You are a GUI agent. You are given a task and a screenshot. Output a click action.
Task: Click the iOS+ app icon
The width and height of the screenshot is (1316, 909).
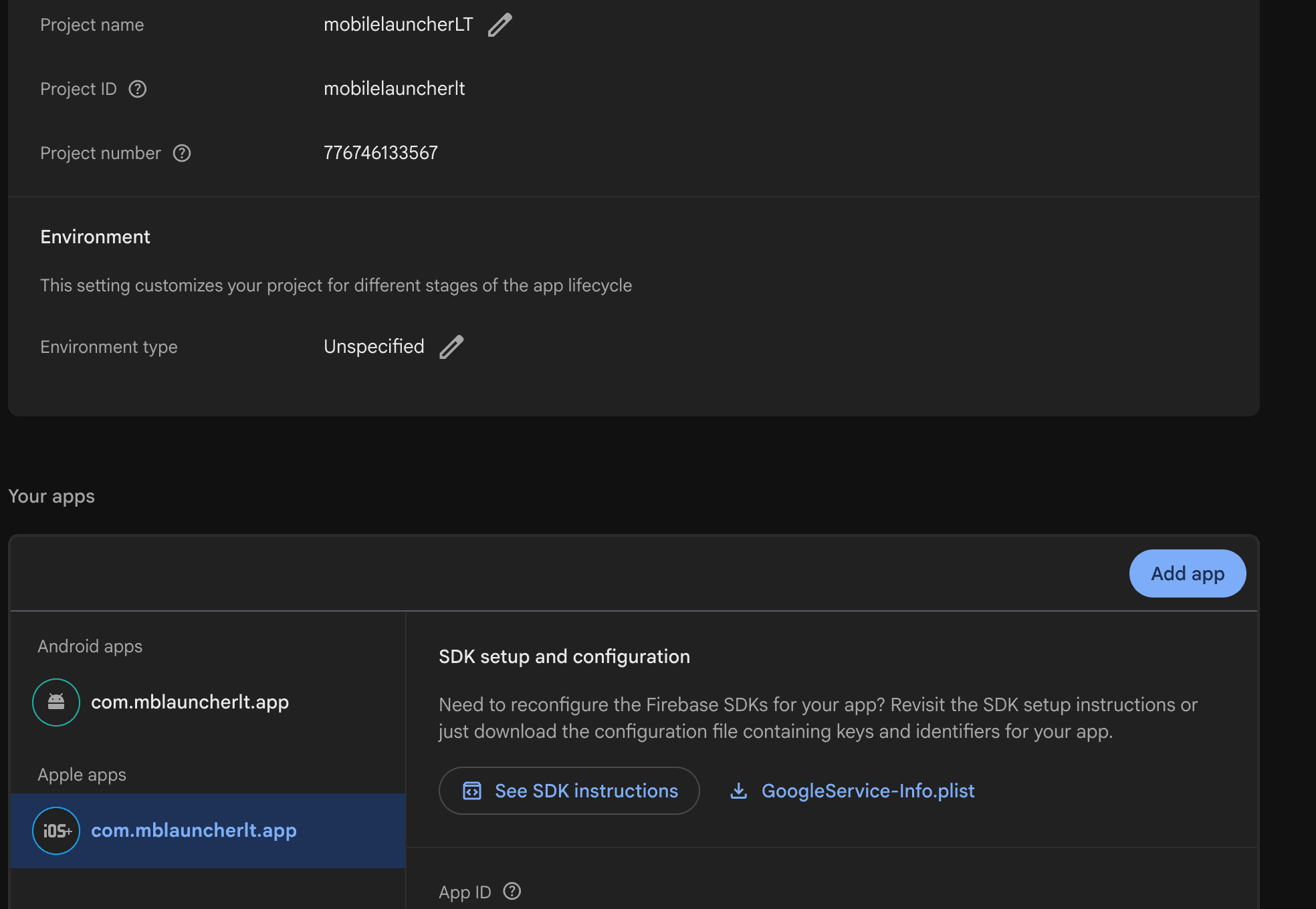56,831
